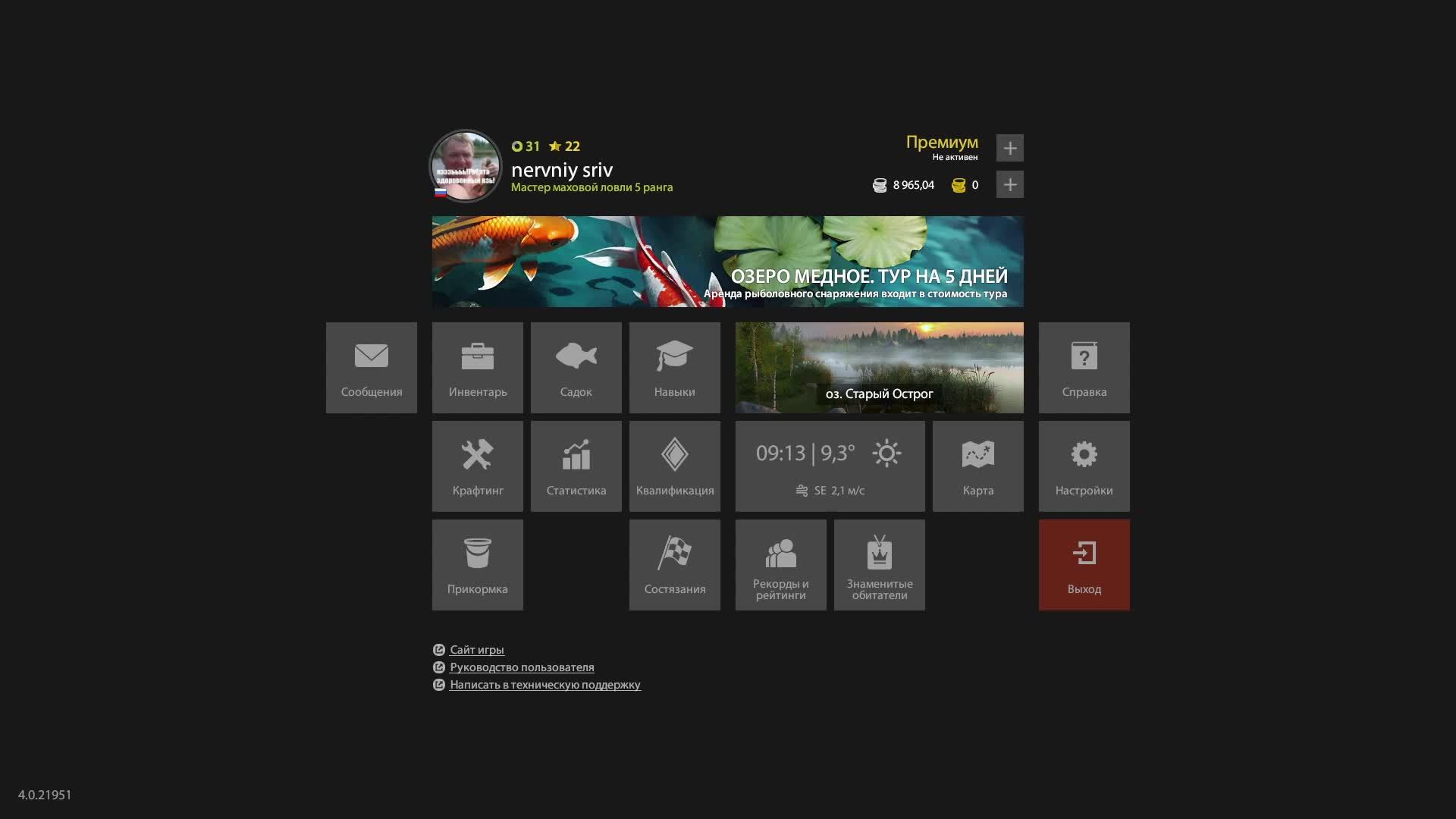Click the silver coins balance icon
The width and height of the screenshot is (1456, 819).
880,185
